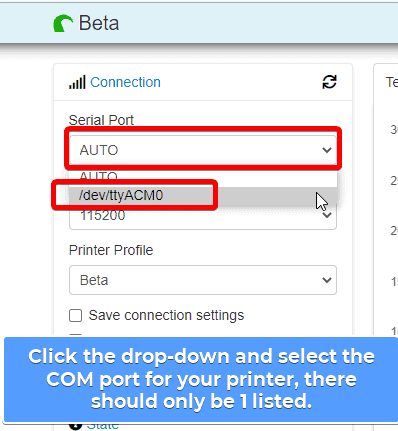Viewport: 398px width, 431px height.
Task: Open the baudrate selector showing 115200
Action: (x=203, y=216)
